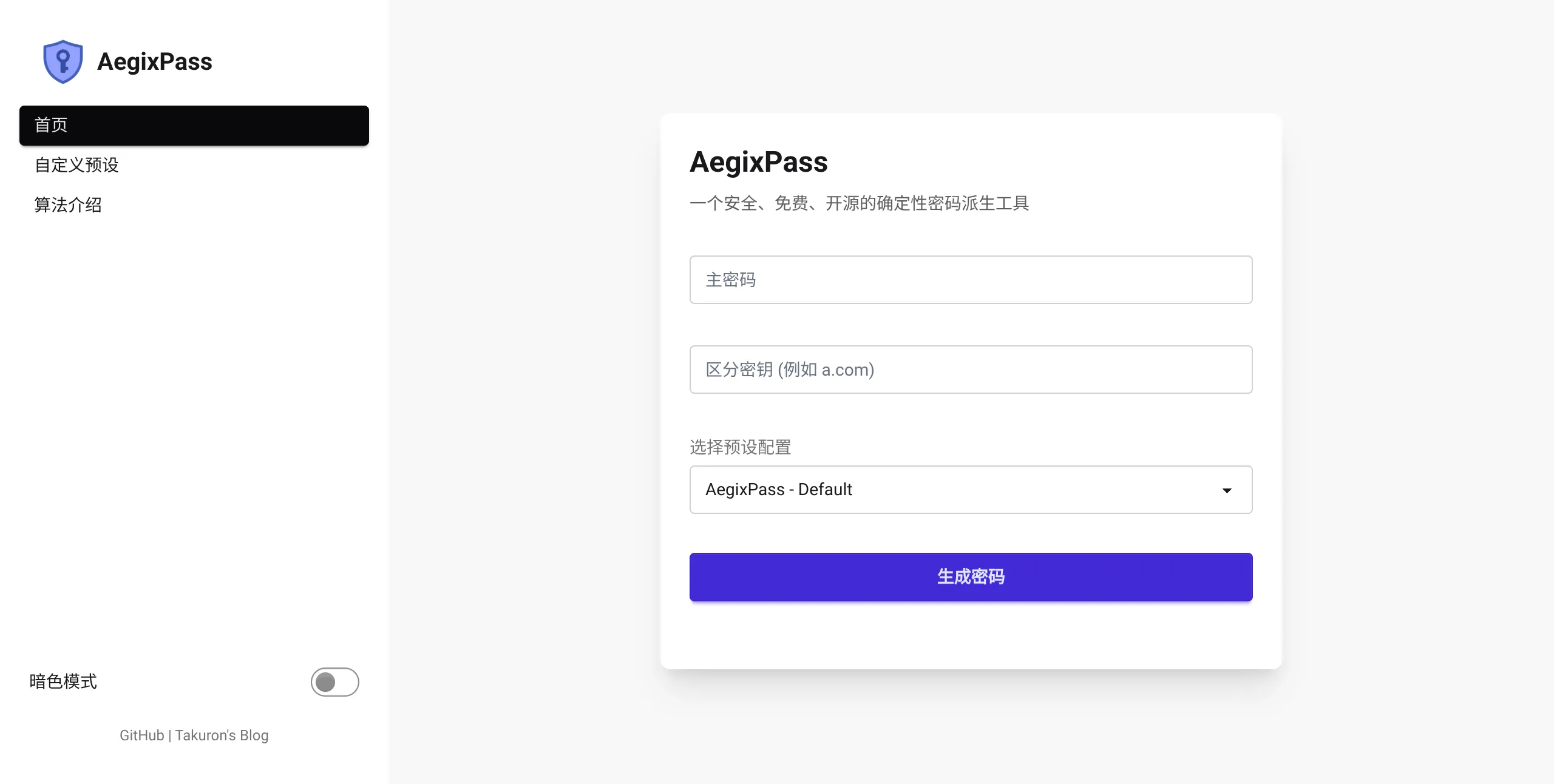Click the selected value 'AegixPass - Default'
This screenshot has width=1554, height=784.
tap(778, 490)
